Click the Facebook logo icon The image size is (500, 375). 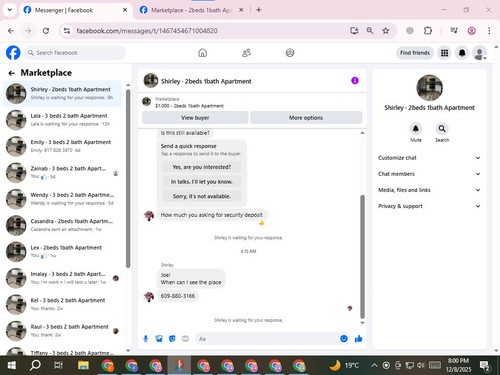point(13,53)
